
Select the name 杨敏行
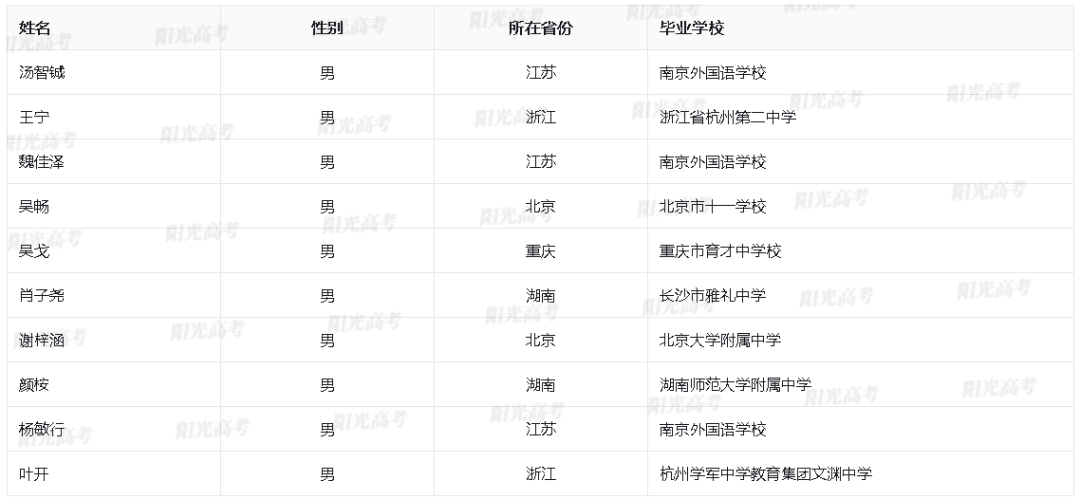[42, 429]
